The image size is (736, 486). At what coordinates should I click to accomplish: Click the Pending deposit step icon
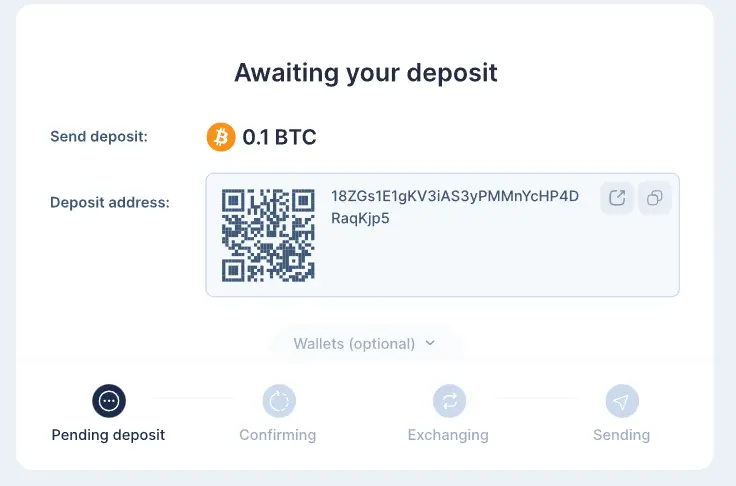pyautogui.click(x=109, y=401)
